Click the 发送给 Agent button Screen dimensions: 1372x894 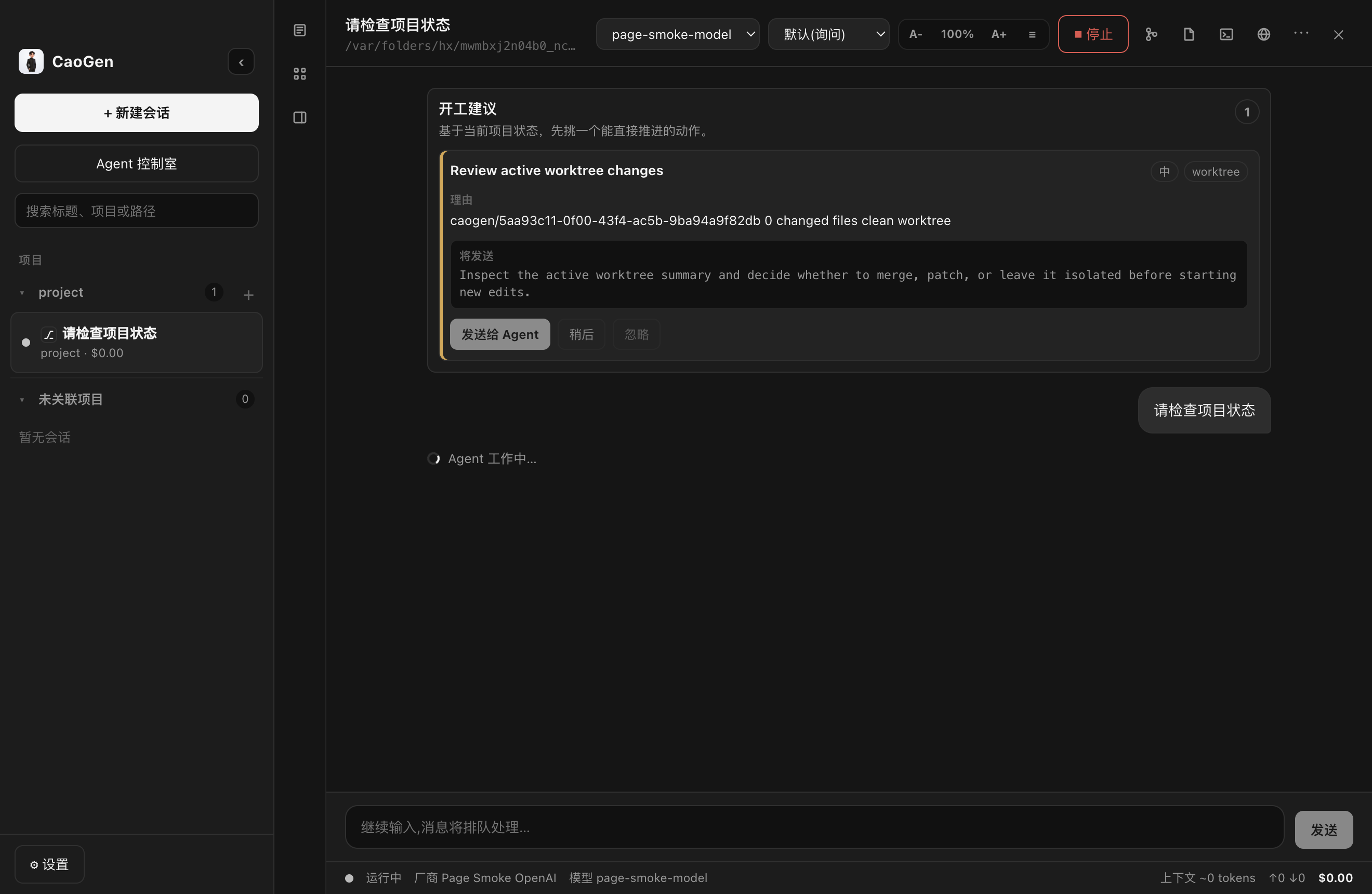coord(500,334)
